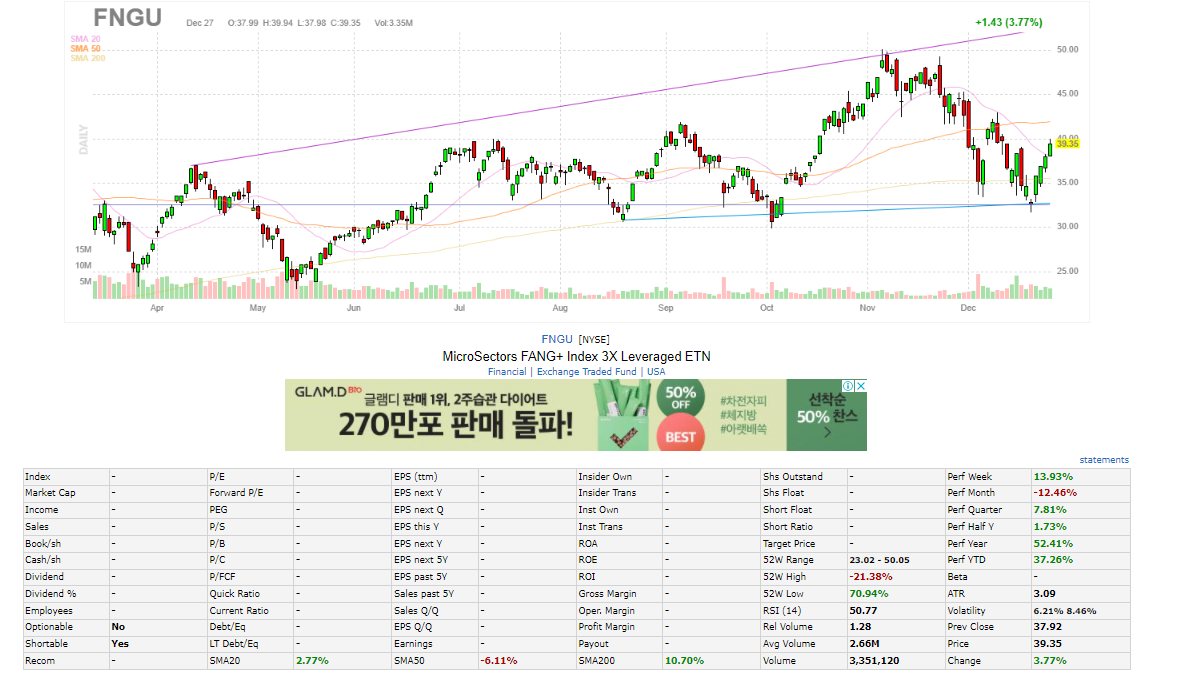The image size is (1198, 682).
Task: Select the ATR value 3.09
Action: [1044, 593]
